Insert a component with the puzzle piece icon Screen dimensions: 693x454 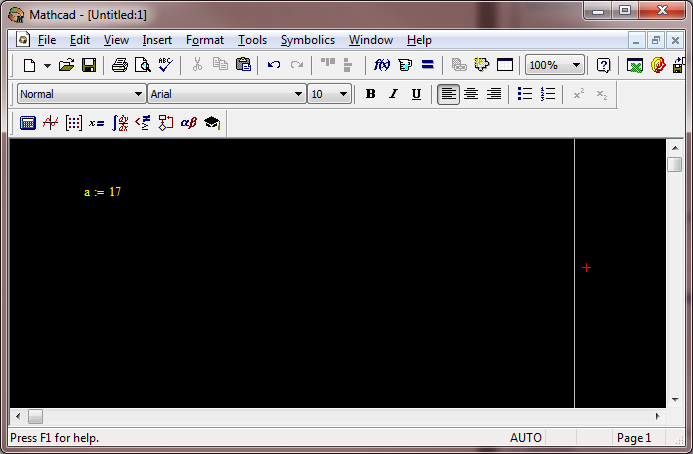[x=482, y=65]
